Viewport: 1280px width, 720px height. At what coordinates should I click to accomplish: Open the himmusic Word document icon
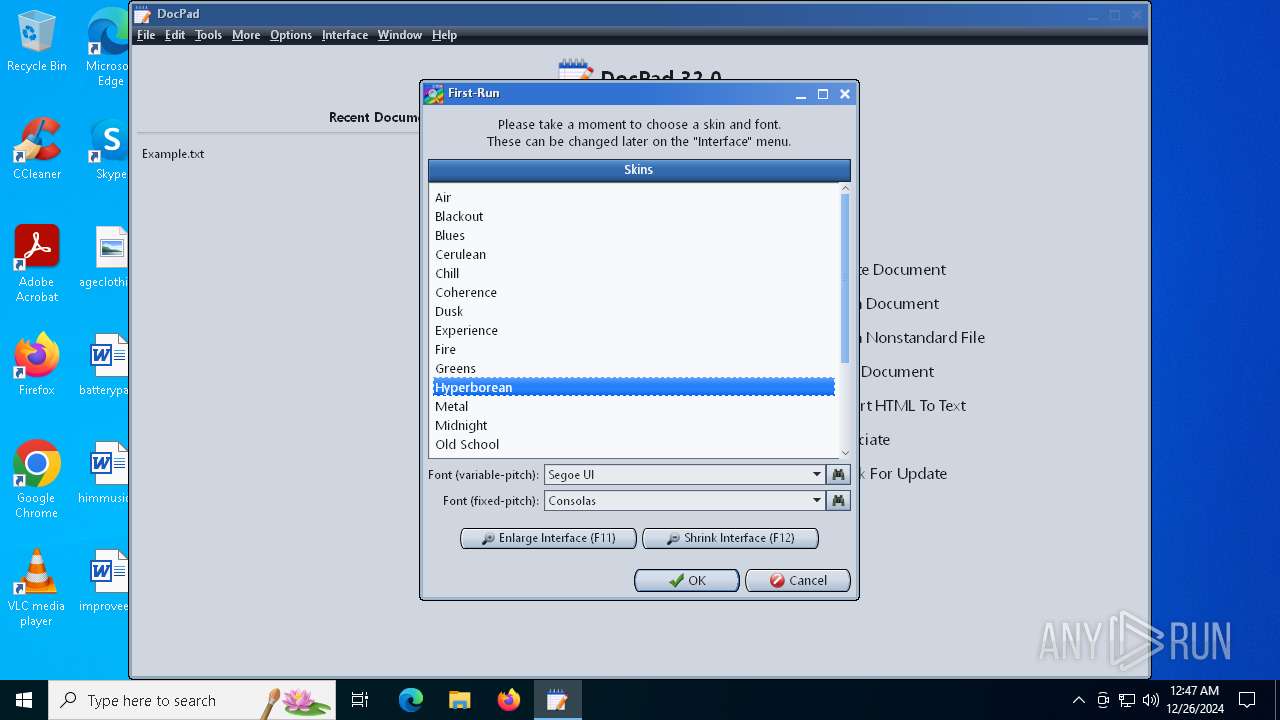point(106,473)
